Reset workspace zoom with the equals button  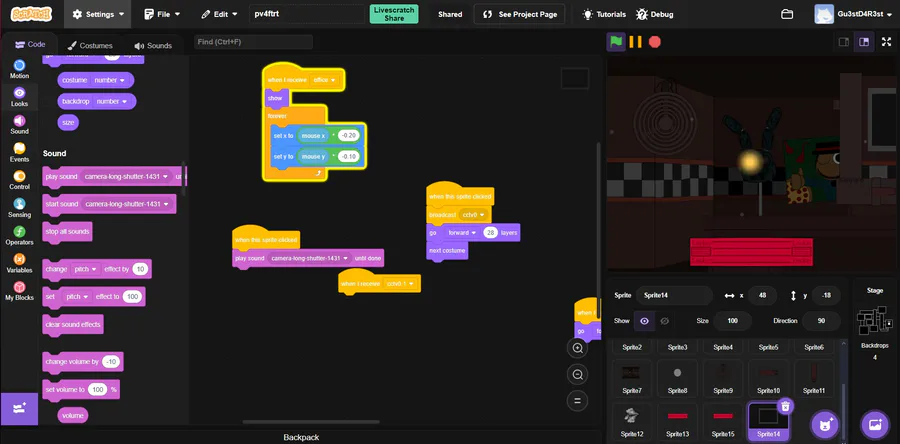pyautogui.click(x=577, y=401)
